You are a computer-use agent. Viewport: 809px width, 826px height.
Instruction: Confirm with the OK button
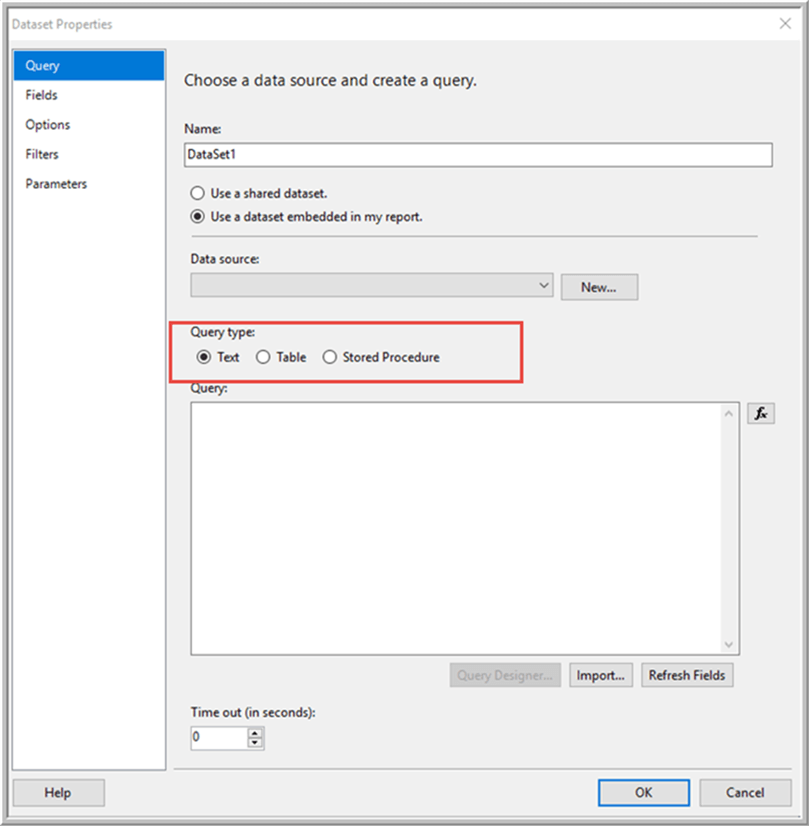(x=644, y=793)
